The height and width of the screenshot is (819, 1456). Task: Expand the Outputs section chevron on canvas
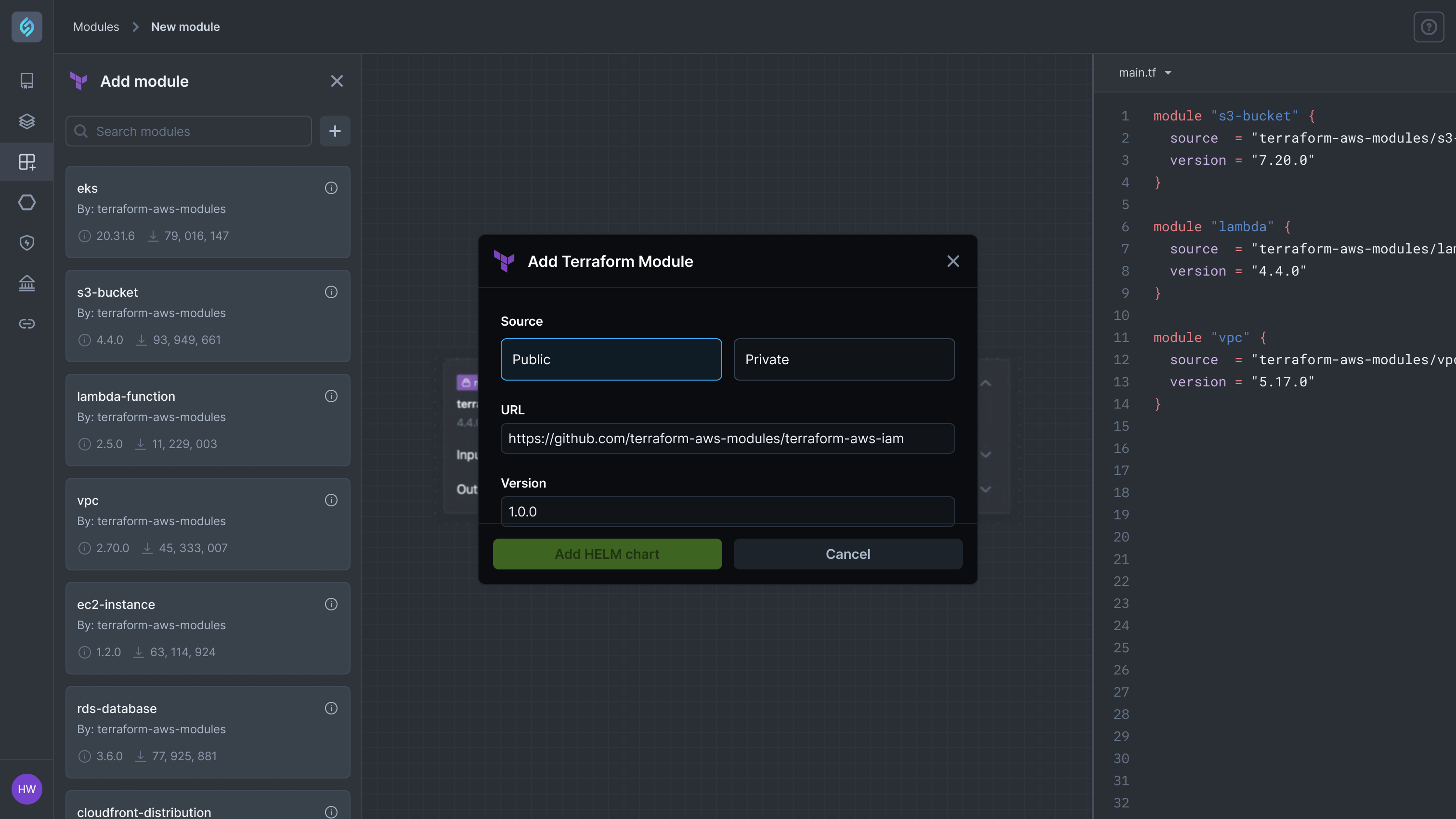(x=985, y=489)
